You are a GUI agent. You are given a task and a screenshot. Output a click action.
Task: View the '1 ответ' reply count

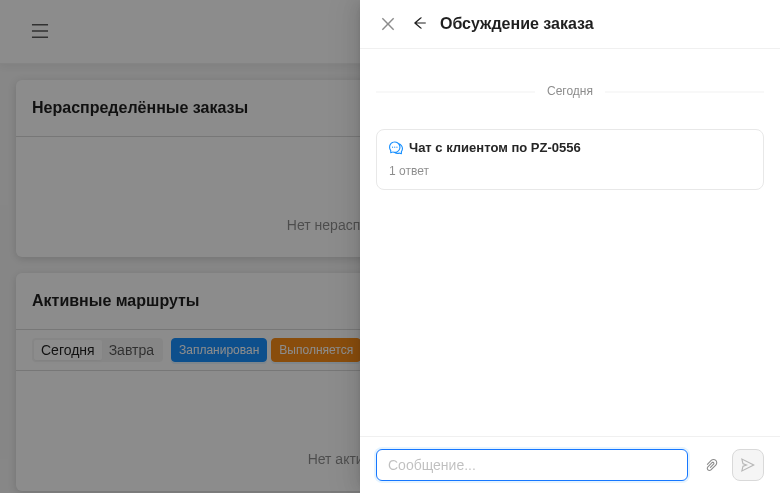pos(409,171)
